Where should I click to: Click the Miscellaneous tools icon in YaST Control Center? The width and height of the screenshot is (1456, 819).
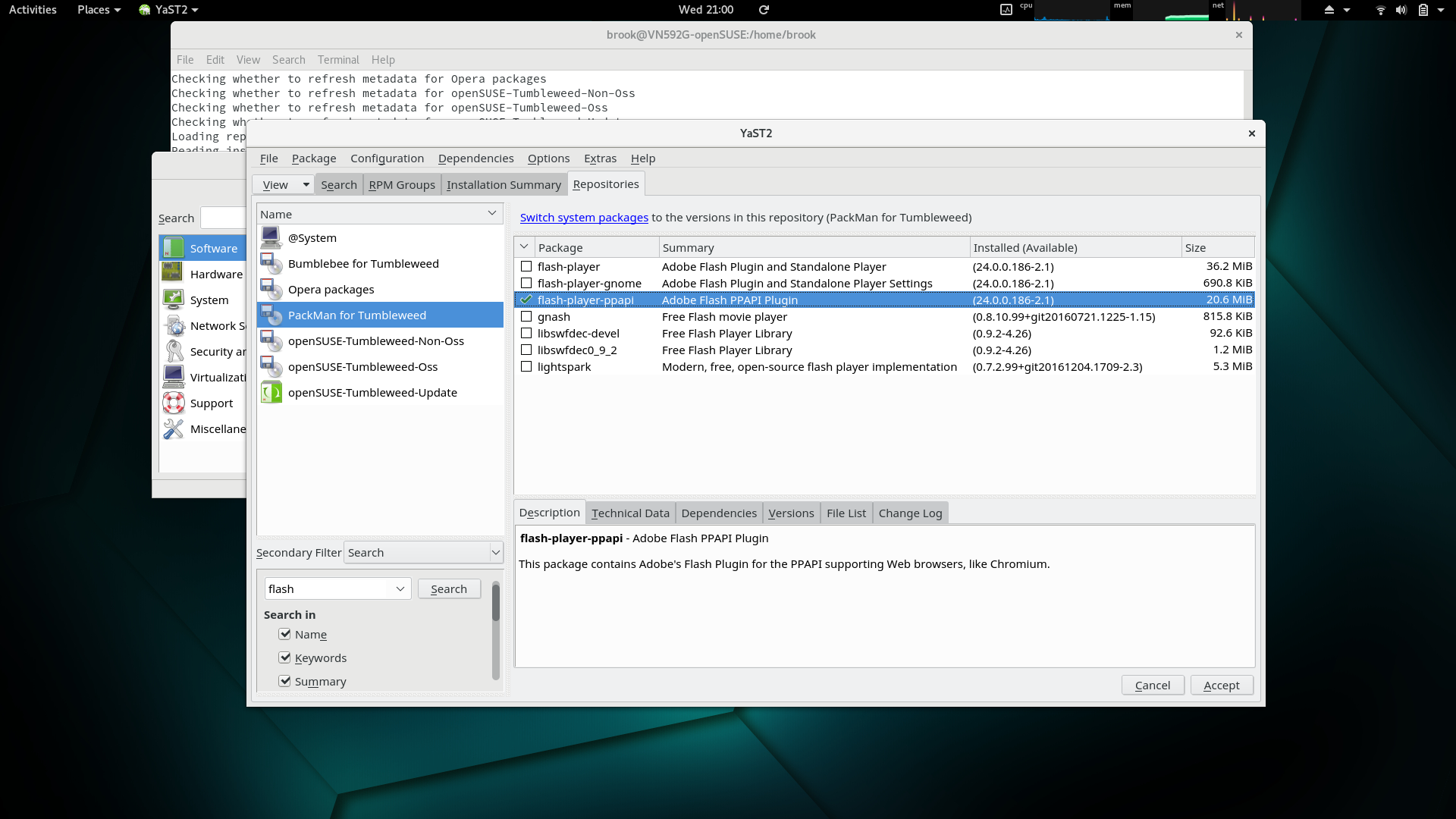[x=174, y=428]
